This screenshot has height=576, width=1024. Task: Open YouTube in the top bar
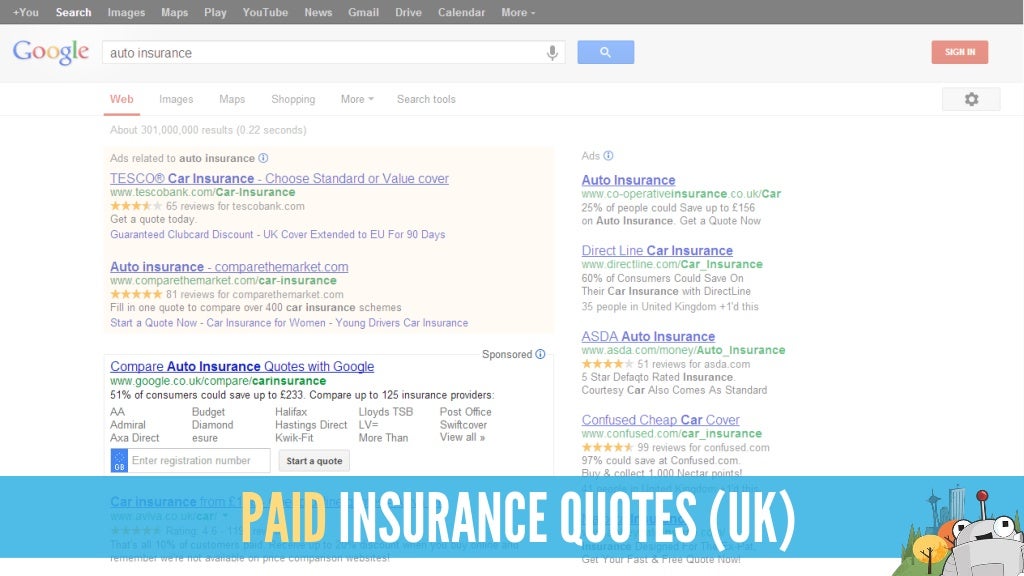[x=265, y=12]
